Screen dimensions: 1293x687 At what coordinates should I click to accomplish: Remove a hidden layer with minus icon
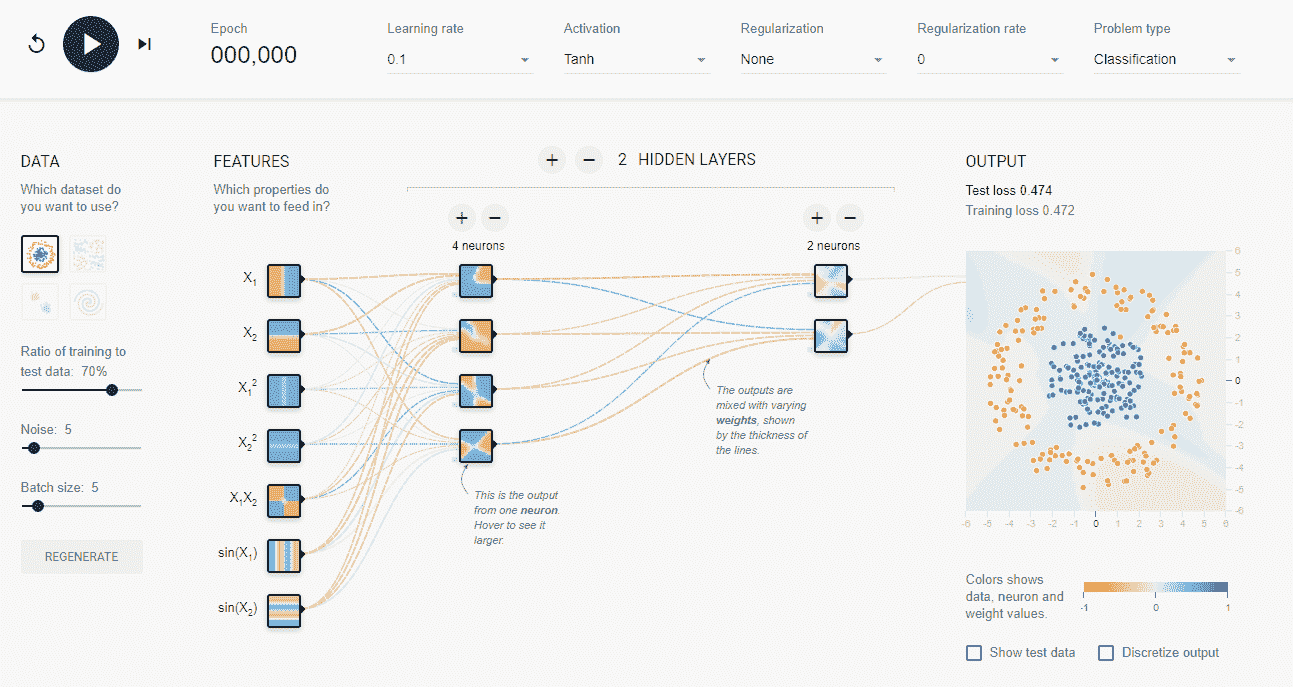(589, 160)
